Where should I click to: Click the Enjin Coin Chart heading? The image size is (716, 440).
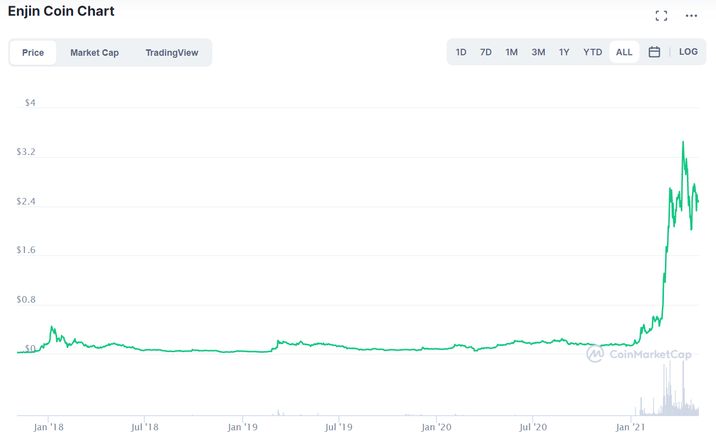(x=61, y=11)
